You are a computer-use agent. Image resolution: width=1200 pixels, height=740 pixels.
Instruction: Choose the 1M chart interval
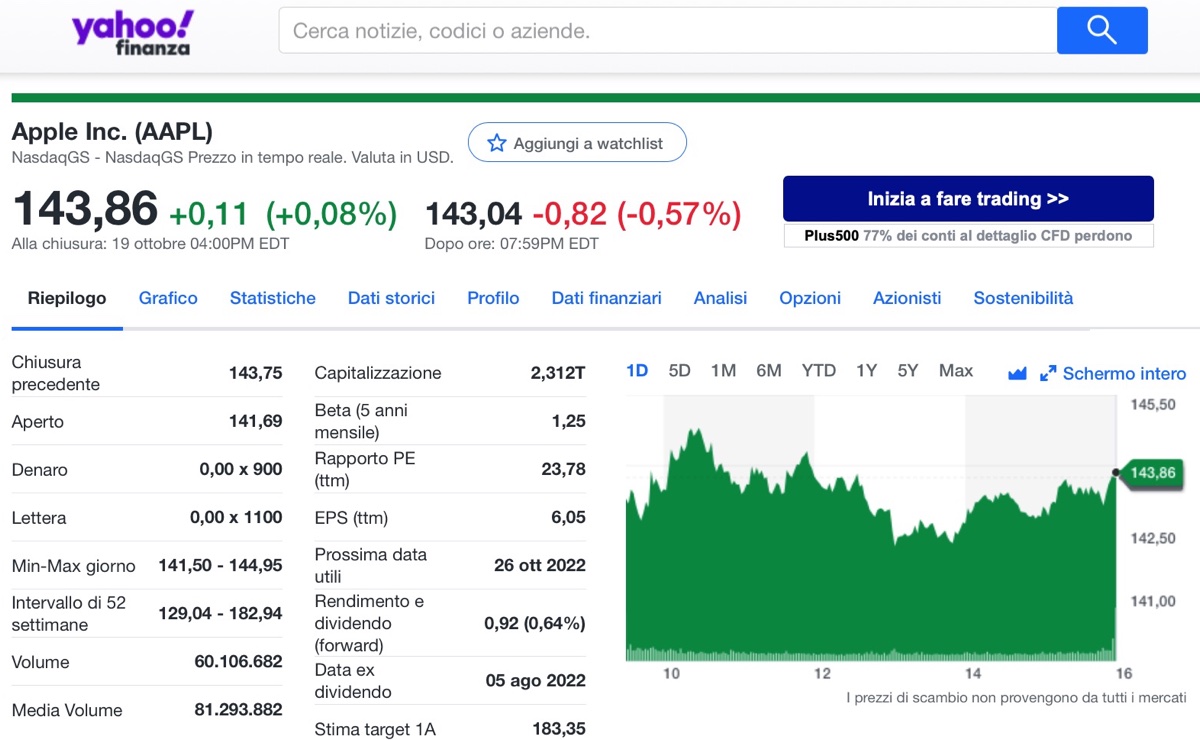click(723, 370)
